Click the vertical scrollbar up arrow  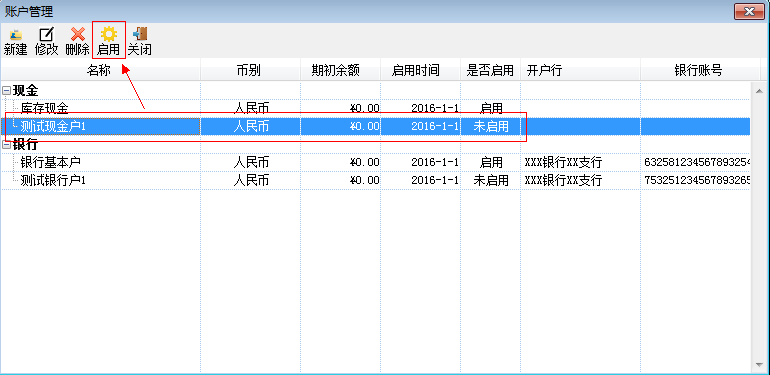[x=759, y=90]
